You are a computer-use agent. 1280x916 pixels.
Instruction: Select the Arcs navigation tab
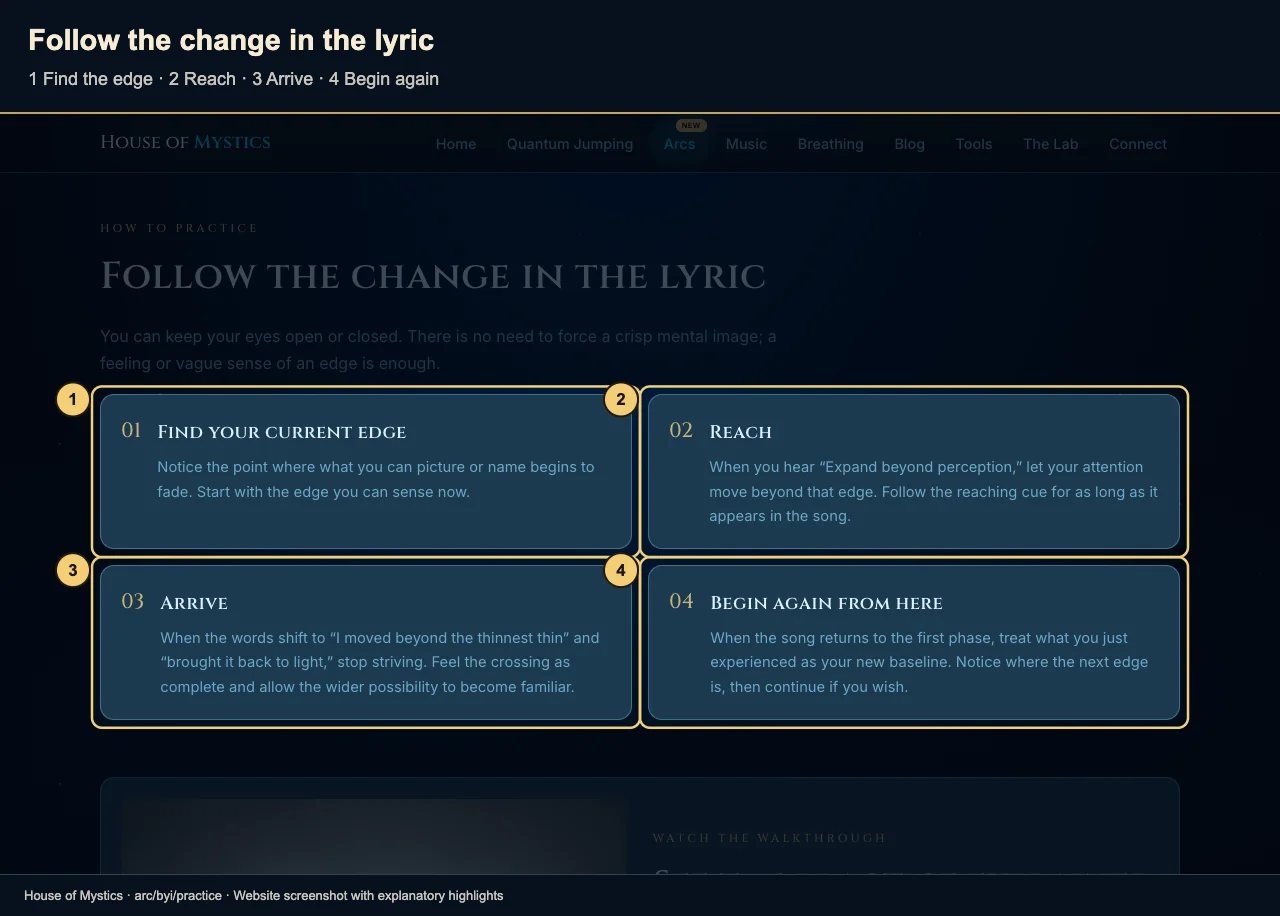679,144
